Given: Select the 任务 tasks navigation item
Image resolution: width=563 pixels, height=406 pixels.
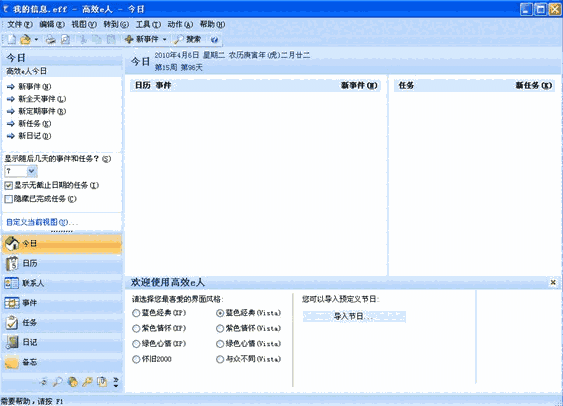Looking at the screenshot, I should pos(62,323).
